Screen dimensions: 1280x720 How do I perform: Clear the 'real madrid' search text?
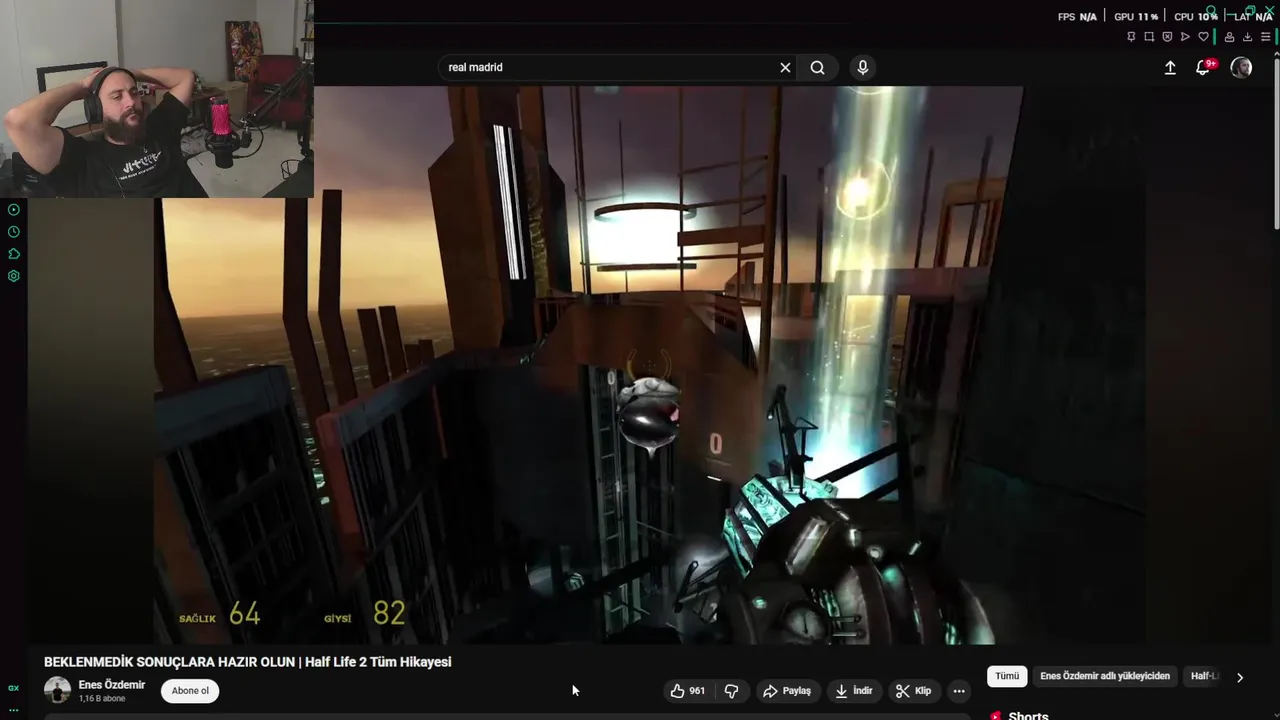(785, 67)
